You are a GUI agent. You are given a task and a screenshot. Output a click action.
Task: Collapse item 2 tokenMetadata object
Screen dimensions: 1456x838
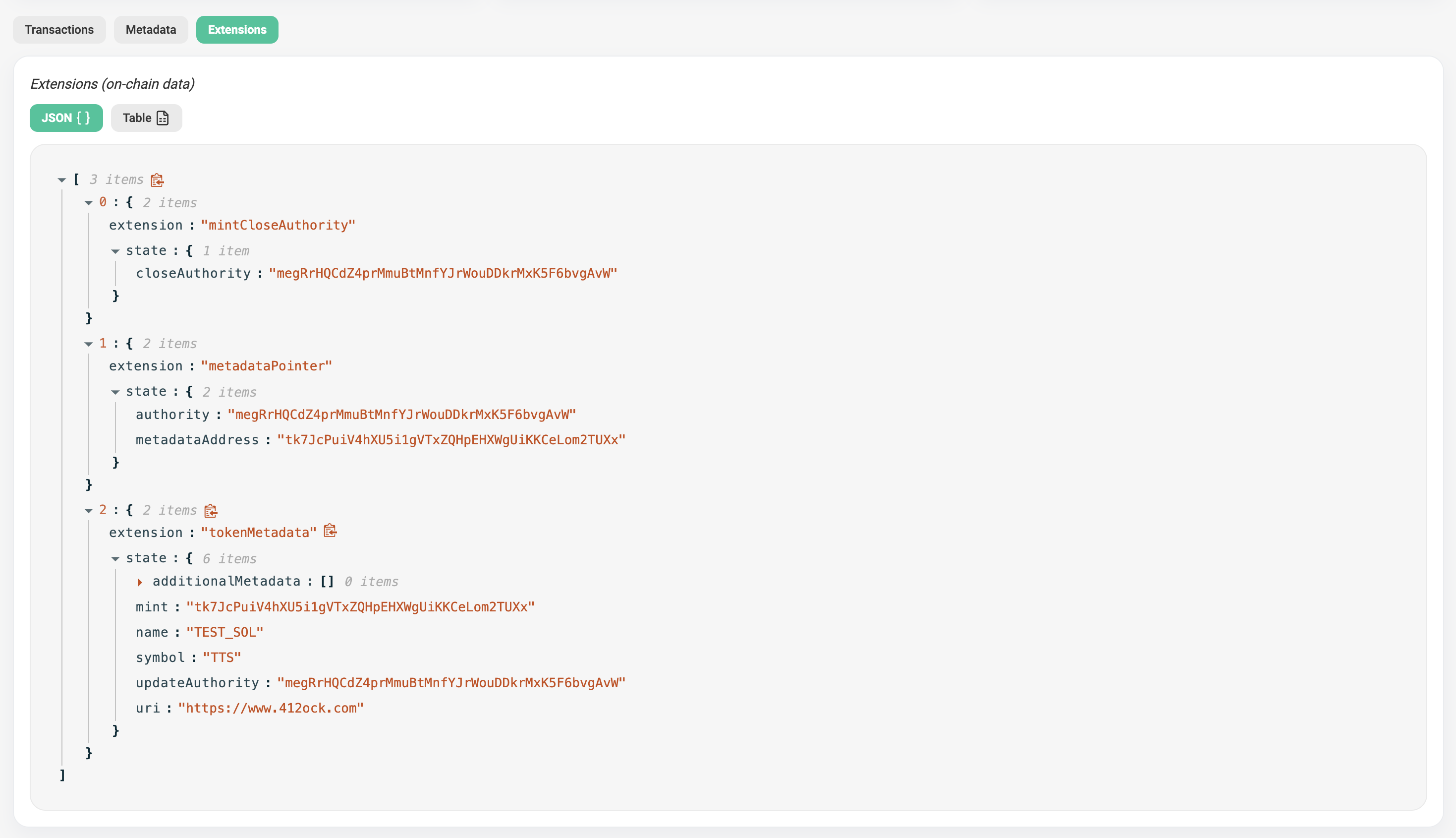point(89,511)
